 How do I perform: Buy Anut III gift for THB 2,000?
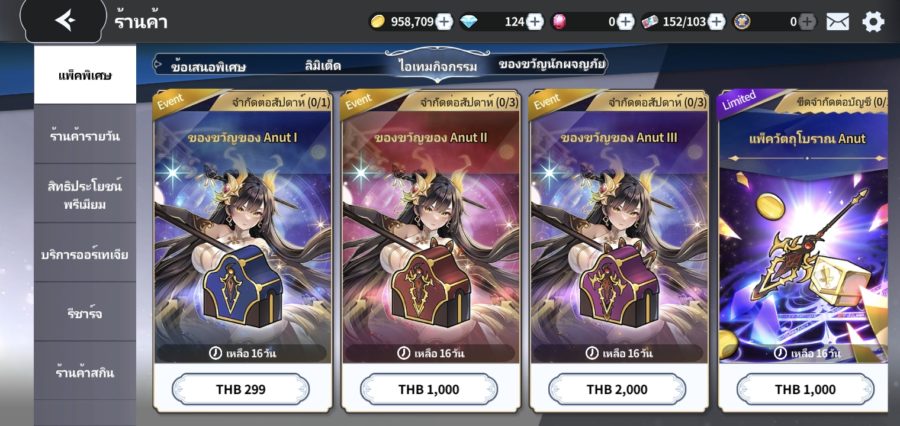617,389
